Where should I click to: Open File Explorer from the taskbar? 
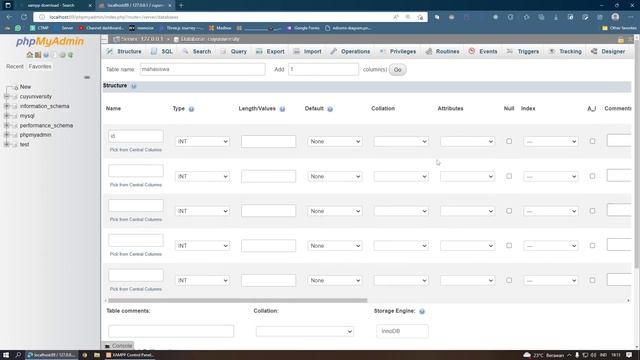(97, 355)
